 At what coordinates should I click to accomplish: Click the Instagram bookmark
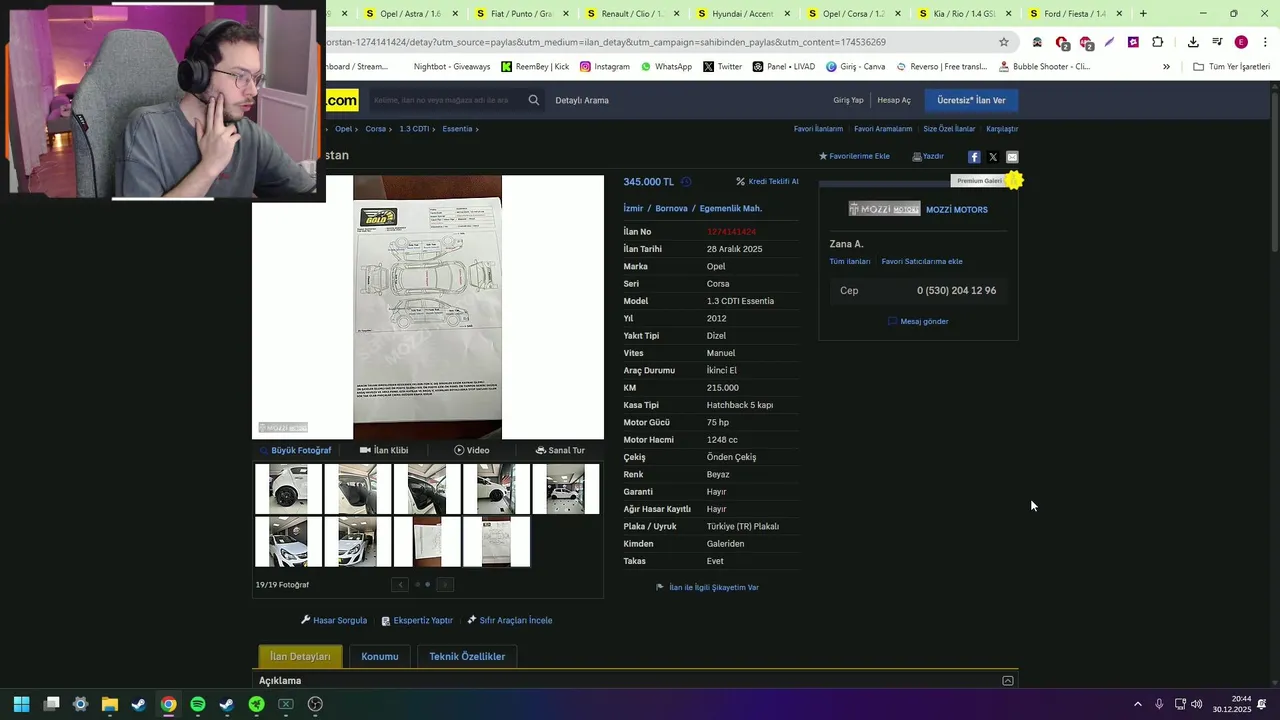point(604,66)
